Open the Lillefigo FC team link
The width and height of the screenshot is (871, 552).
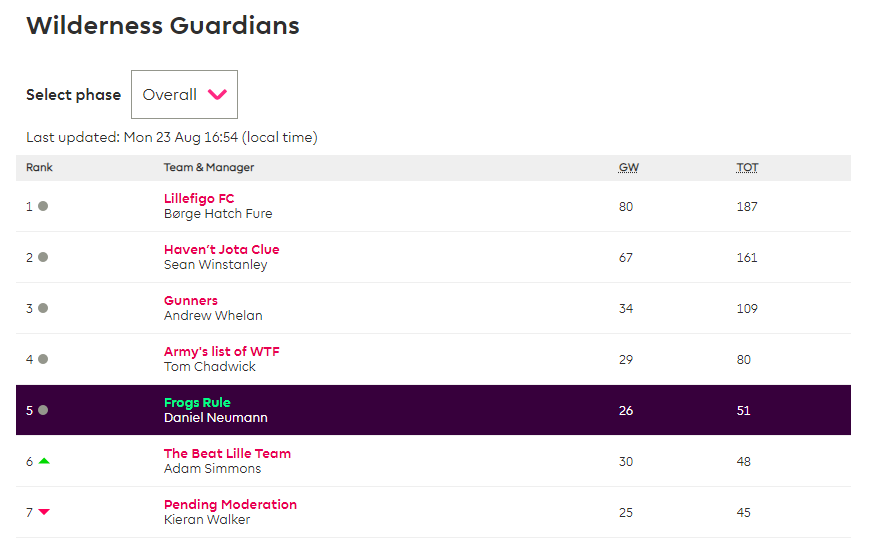[199, 198]
